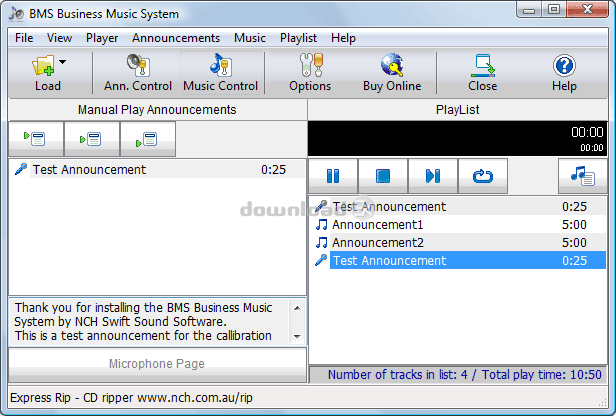Screen dimensions: 616x416
Task: Toggle the repeat loop button
Action: pyautogui.click(x=483, y=176)
